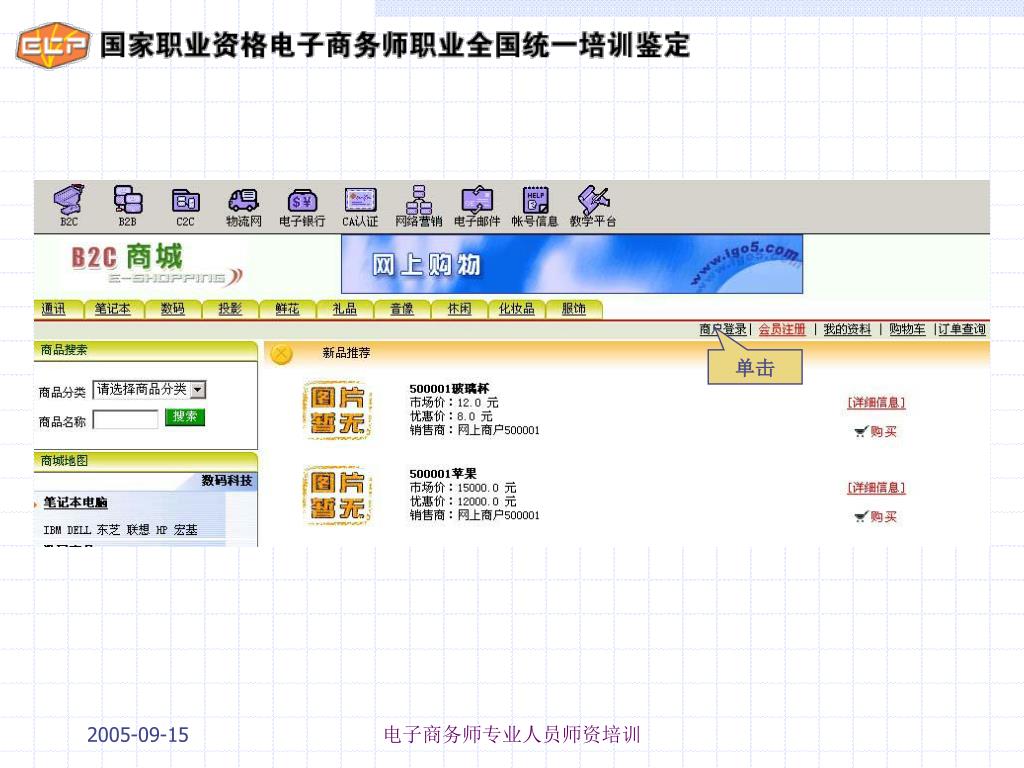Click the 新品推荐 section title
The height and width of the screenshot is (768, 1024).
pos(346,353)
